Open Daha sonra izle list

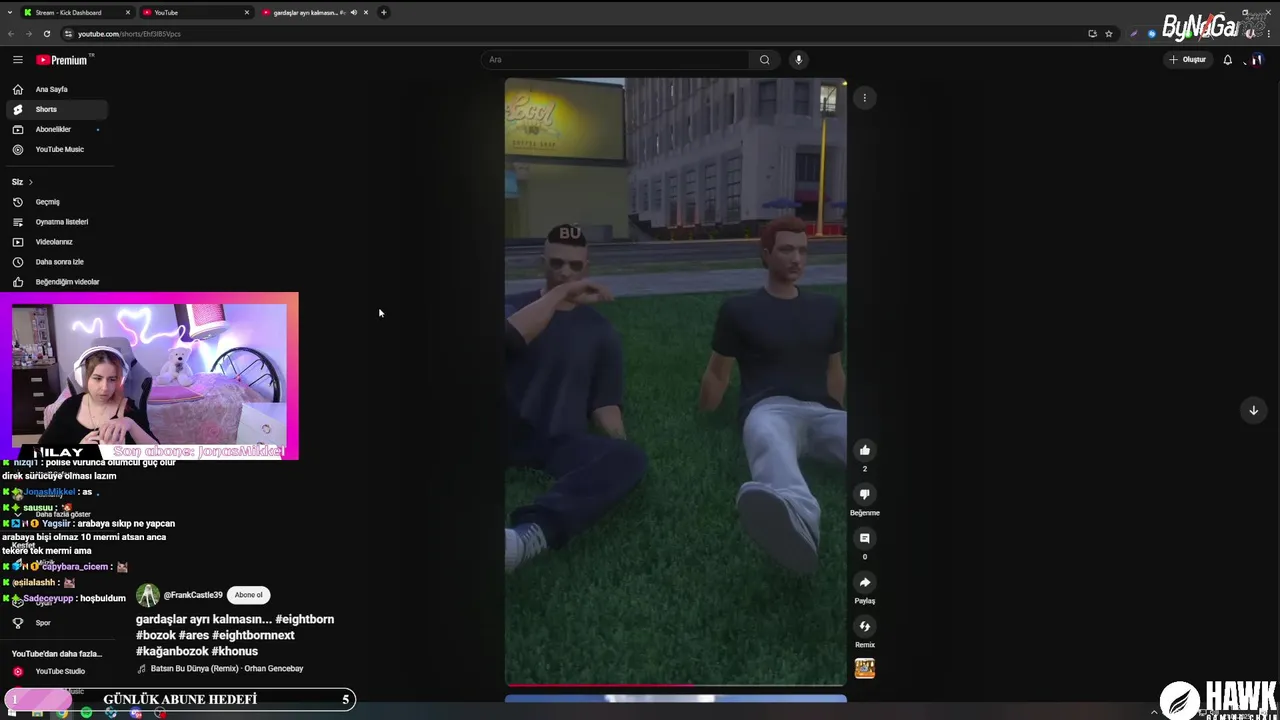click(57, 262)
